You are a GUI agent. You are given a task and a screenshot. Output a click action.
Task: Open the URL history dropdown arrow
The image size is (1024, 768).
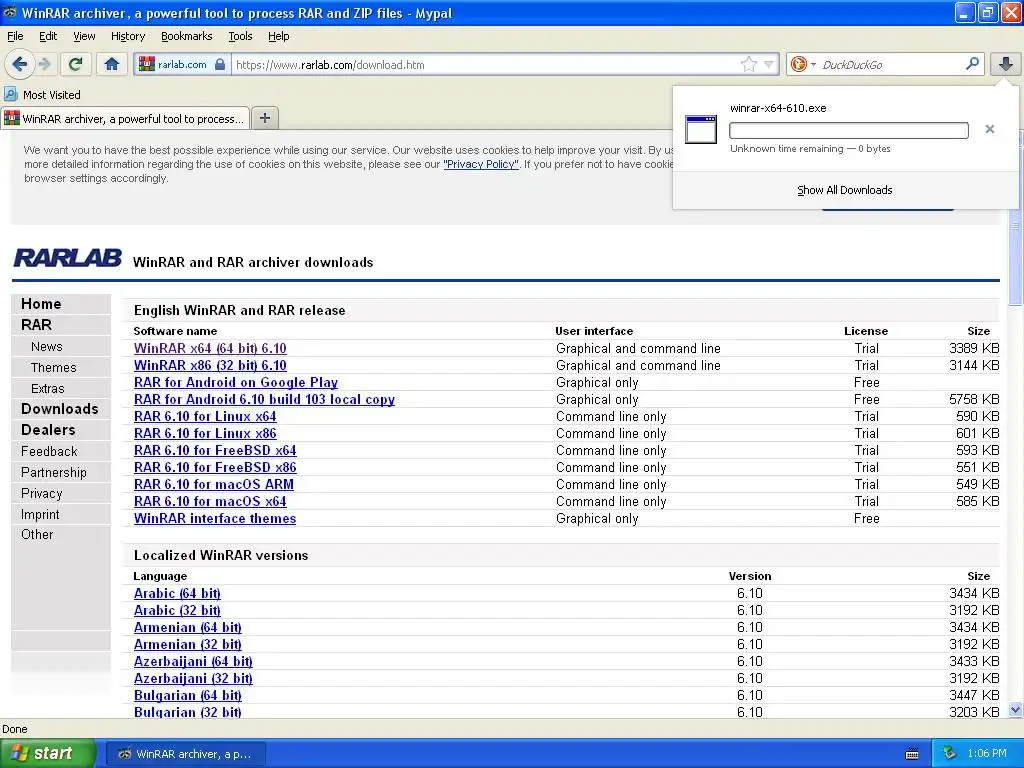pyautogui.click(x=769, y=65)
